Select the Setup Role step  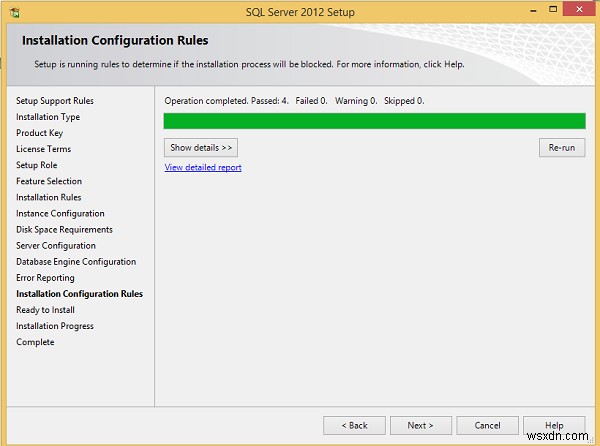point(36,165)
